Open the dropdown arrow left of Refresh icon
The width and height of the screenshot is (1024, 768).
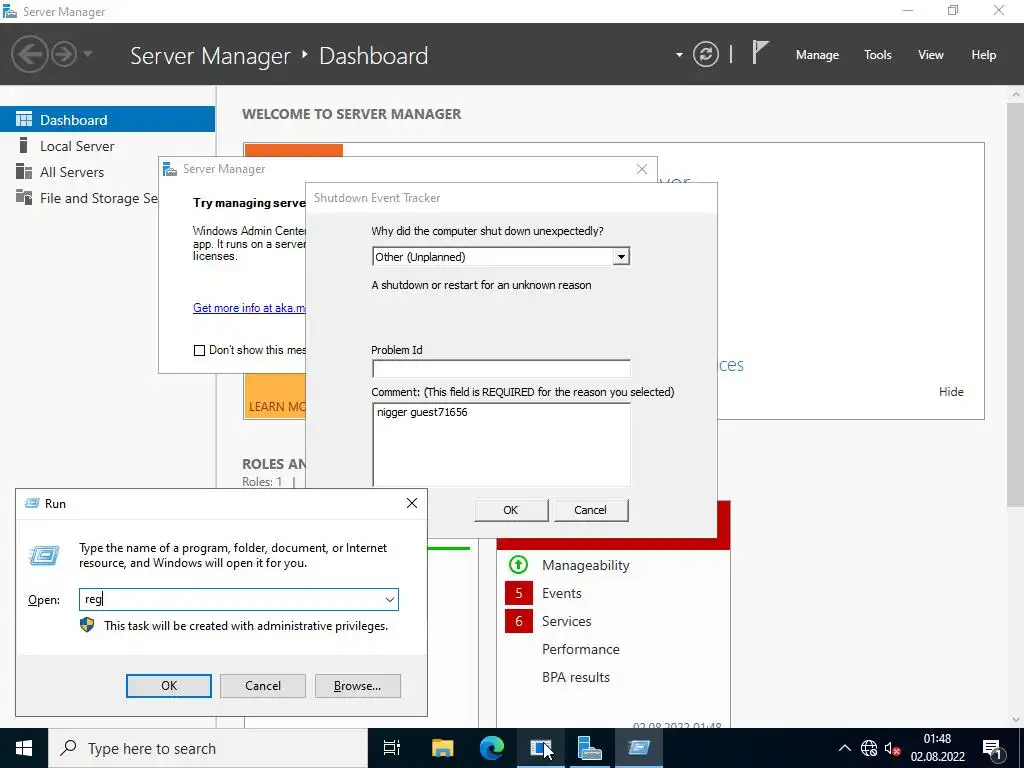(x=679, y=55)
